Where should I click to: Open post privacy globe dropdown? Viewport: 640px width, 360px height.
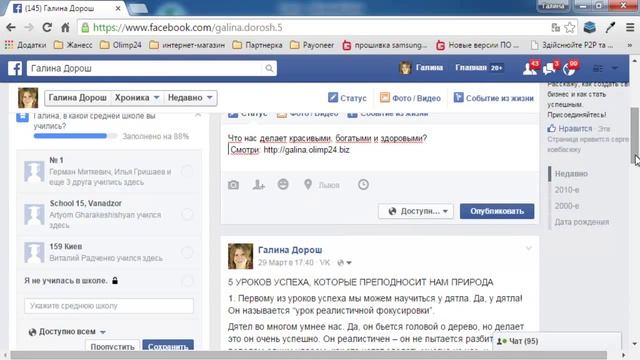click(344, 262)
